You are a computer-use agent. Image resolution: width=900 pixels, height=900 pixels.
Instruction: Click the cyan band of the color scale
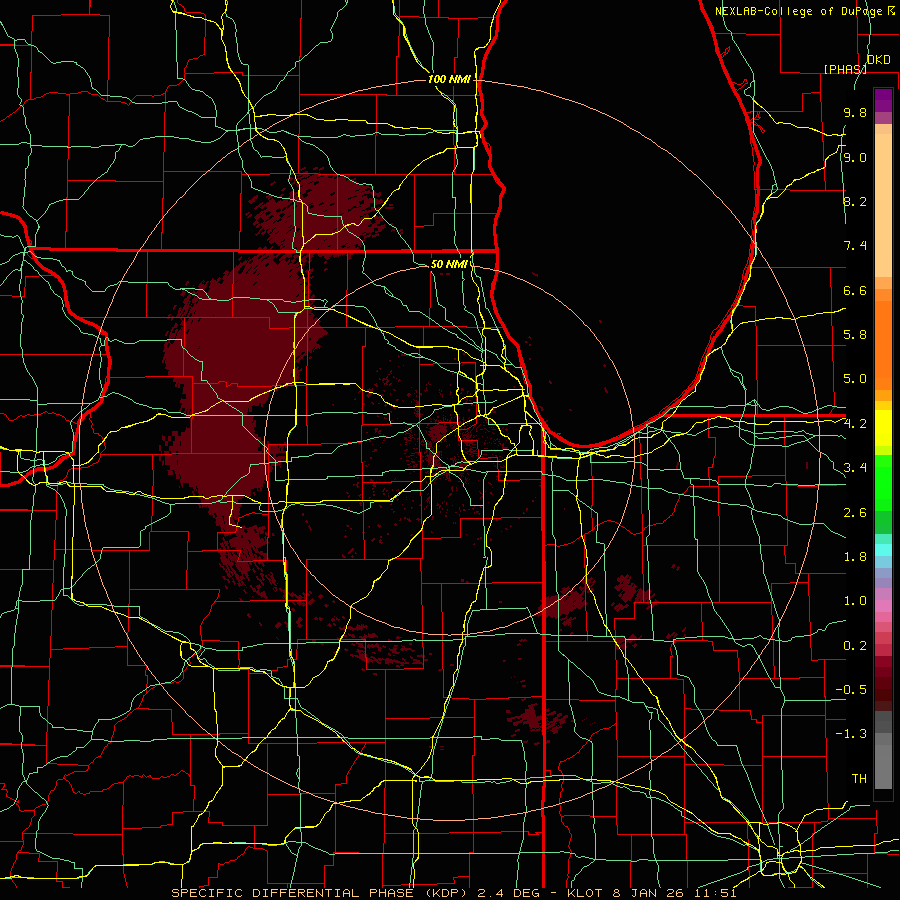click(883, 550)
